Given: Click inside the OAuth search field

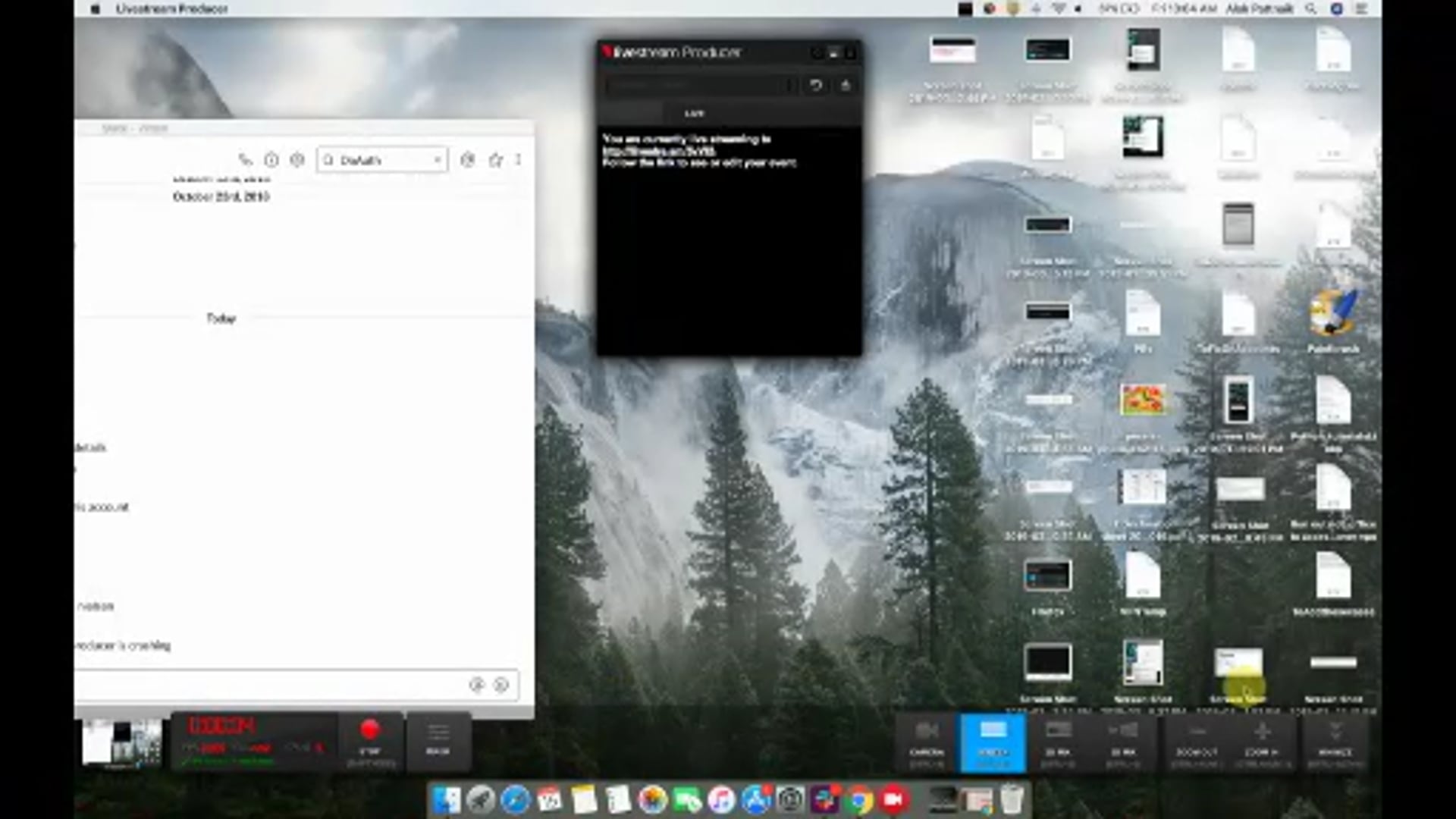Looking at the screenshot, I should pyautogui.click(x=379, y=160).
